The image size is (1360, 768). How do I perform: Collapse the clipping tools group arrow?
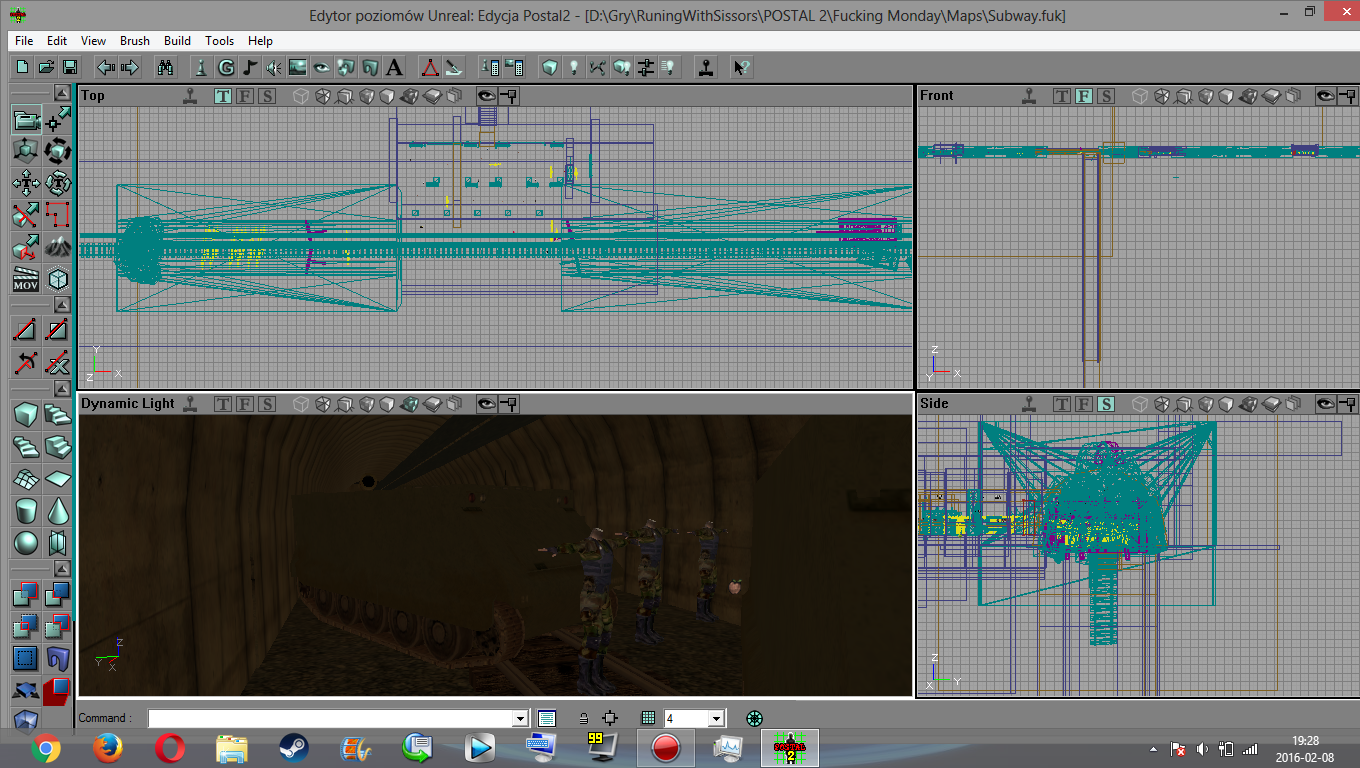[x=62, y=305]
